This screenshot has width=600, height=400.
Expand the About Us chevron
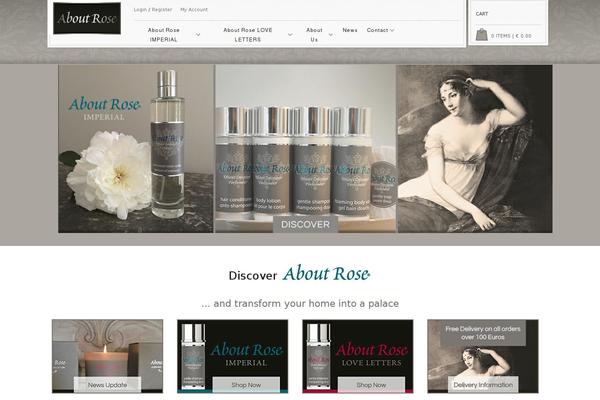coord(331,34)
